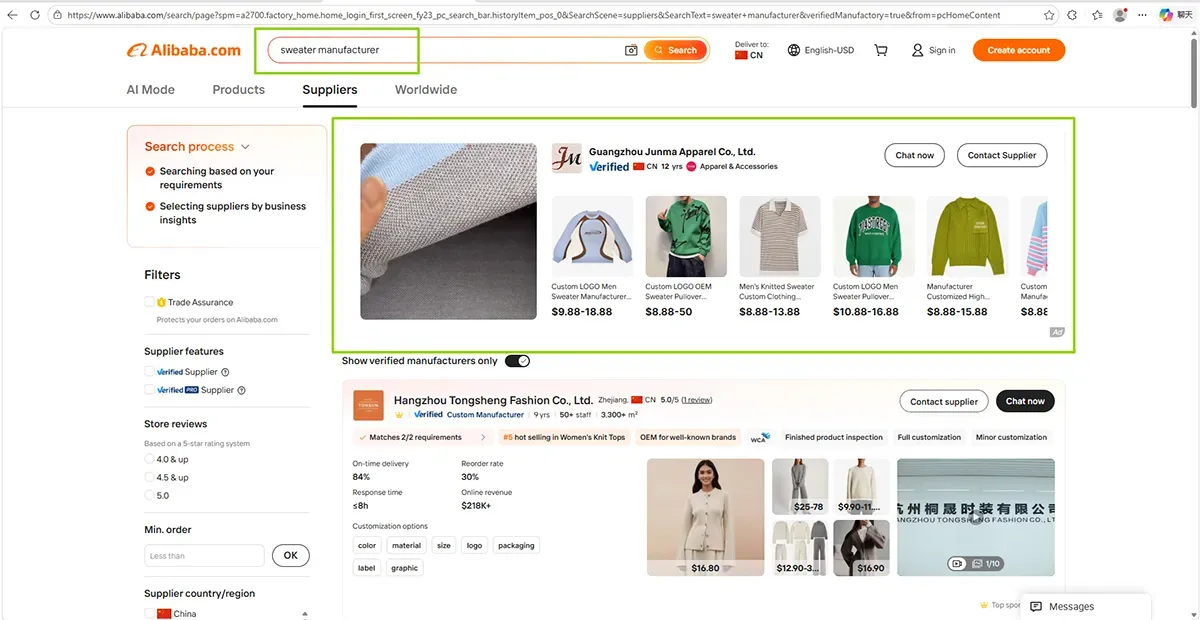
Task: Open image search camera icon
Action: coord(631,50)
